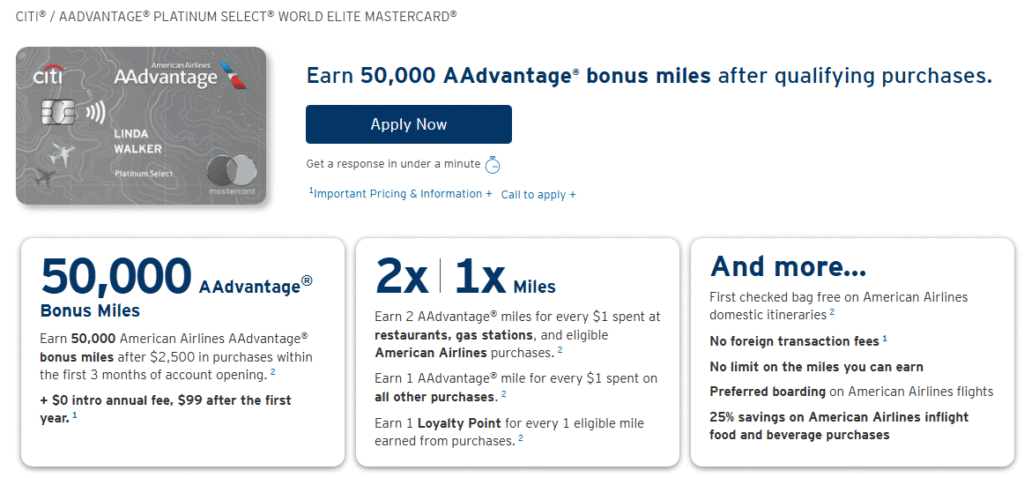This screenshot has height=478, width=1024.
Task: Click the stopwatch icon beside response time
Action: point(492,165)
